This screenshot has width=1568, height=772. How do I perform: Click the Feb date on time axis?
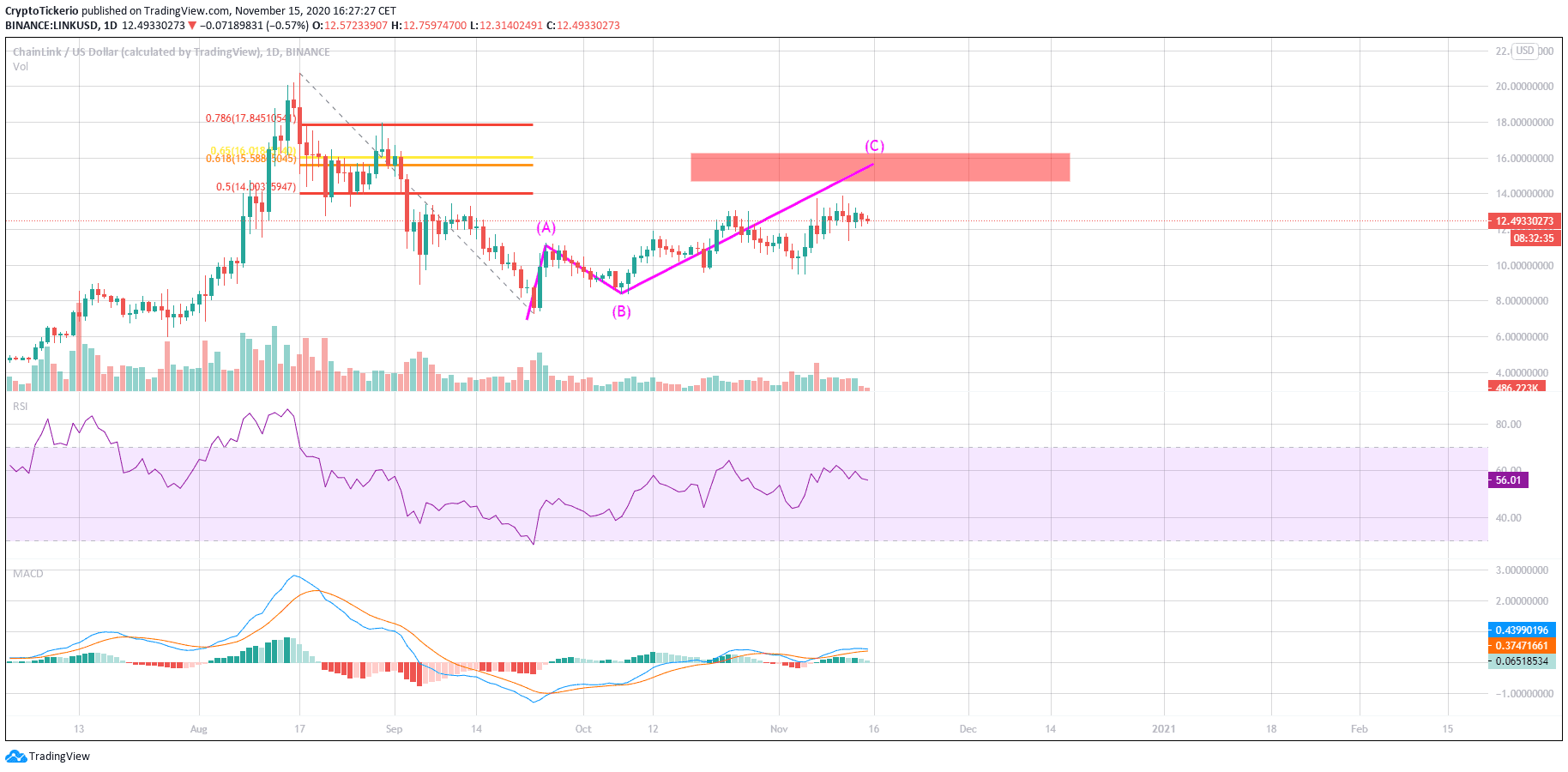tap(1360, 729)
